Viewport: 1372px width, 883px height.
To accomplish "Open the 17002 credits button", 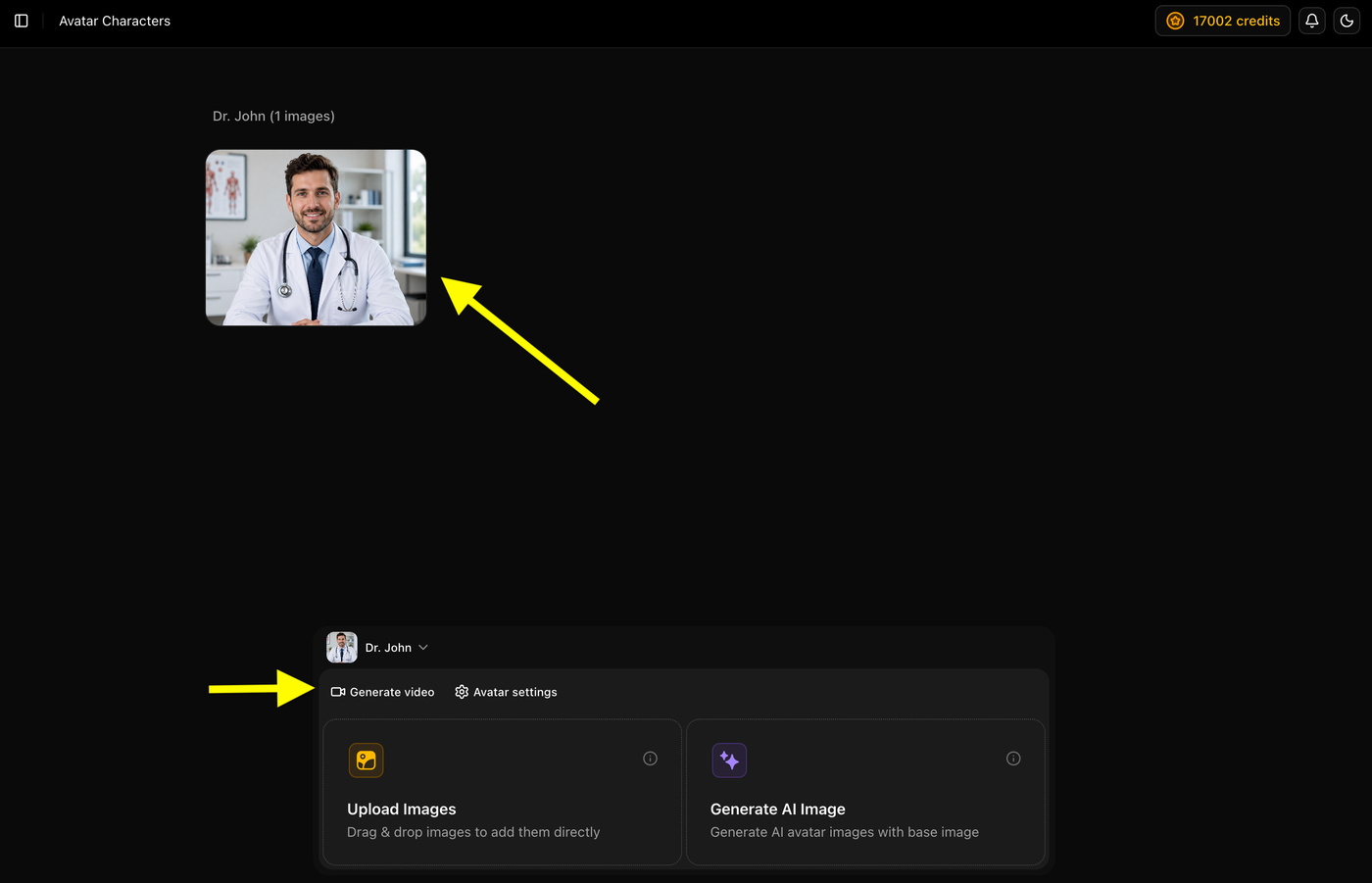I will pyautogui.click(x=1222, y=21).
